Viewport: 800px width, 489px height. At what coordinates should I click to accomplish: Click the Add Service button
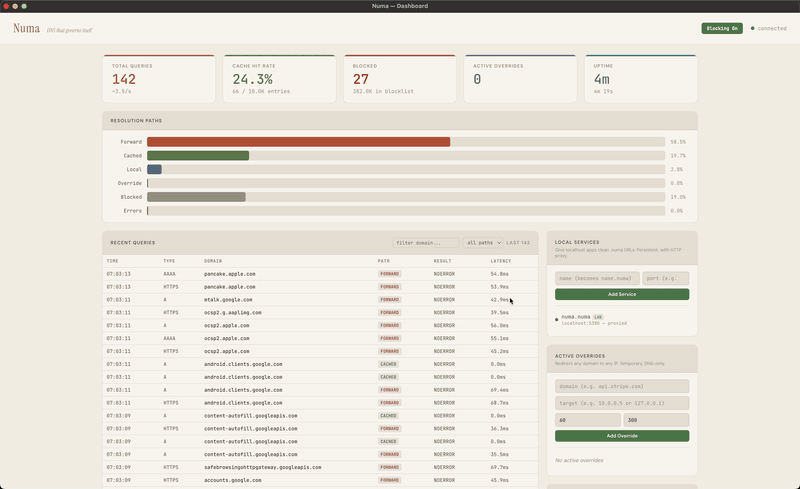coord(622,294)
